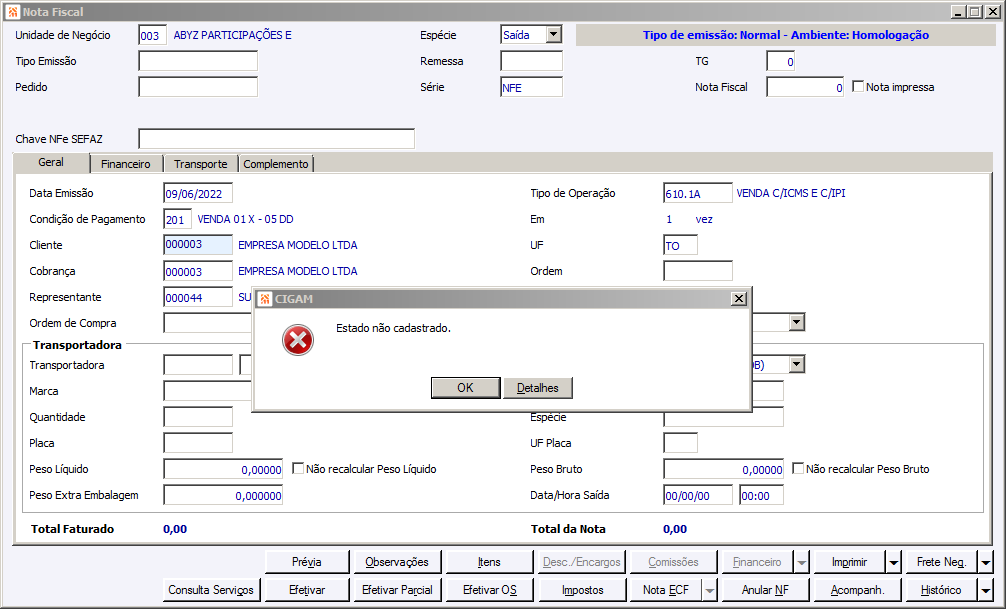This screenshot has width=1006, height=609.
Task: Click the Nota Fiscal window title icon
Action: [13, 12]
